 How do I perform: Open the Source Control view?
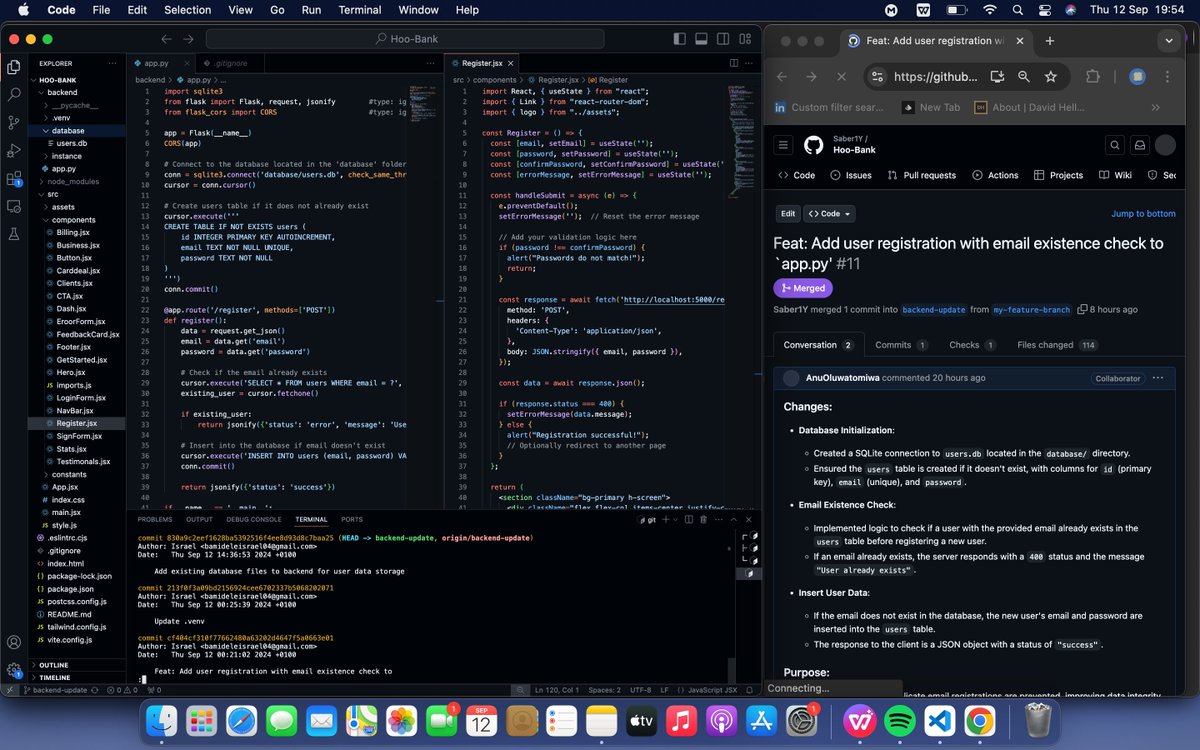click(x=14, y=123)
